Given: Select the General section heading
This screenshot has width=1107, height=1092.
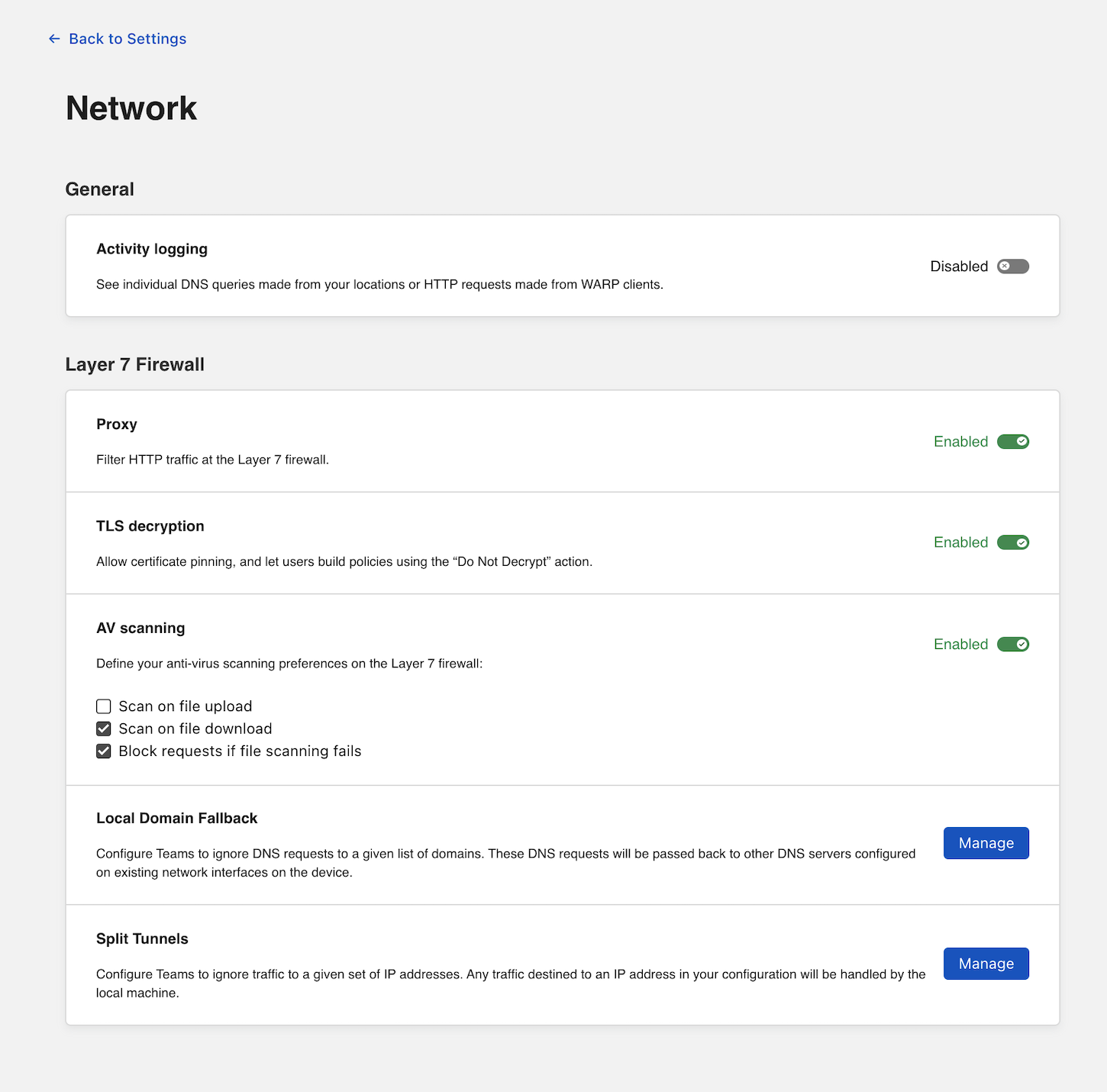Looking at the screenshot, I should pyautogui.click(x=99, y=189).
